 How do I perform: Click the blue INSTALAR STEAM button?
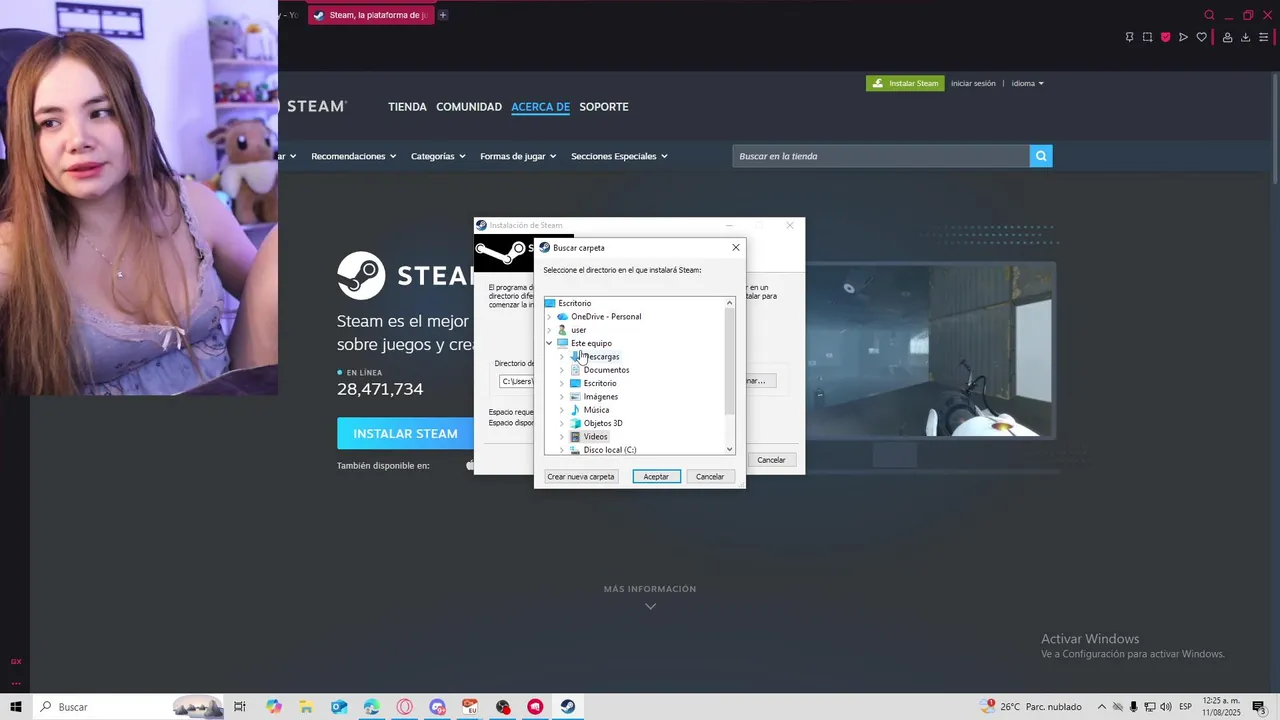tap(405, 433)
